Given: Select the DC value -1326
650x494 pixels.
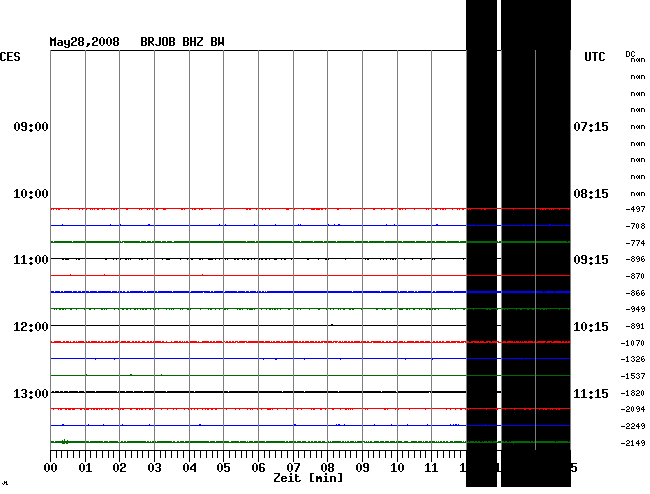Looking at the screenshot, I should click(x=633, y=359).
